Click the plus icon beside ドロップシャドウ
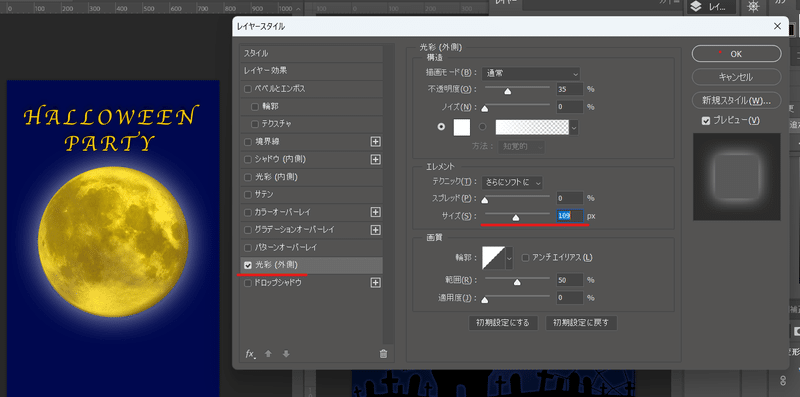 [x=376, y=282]
